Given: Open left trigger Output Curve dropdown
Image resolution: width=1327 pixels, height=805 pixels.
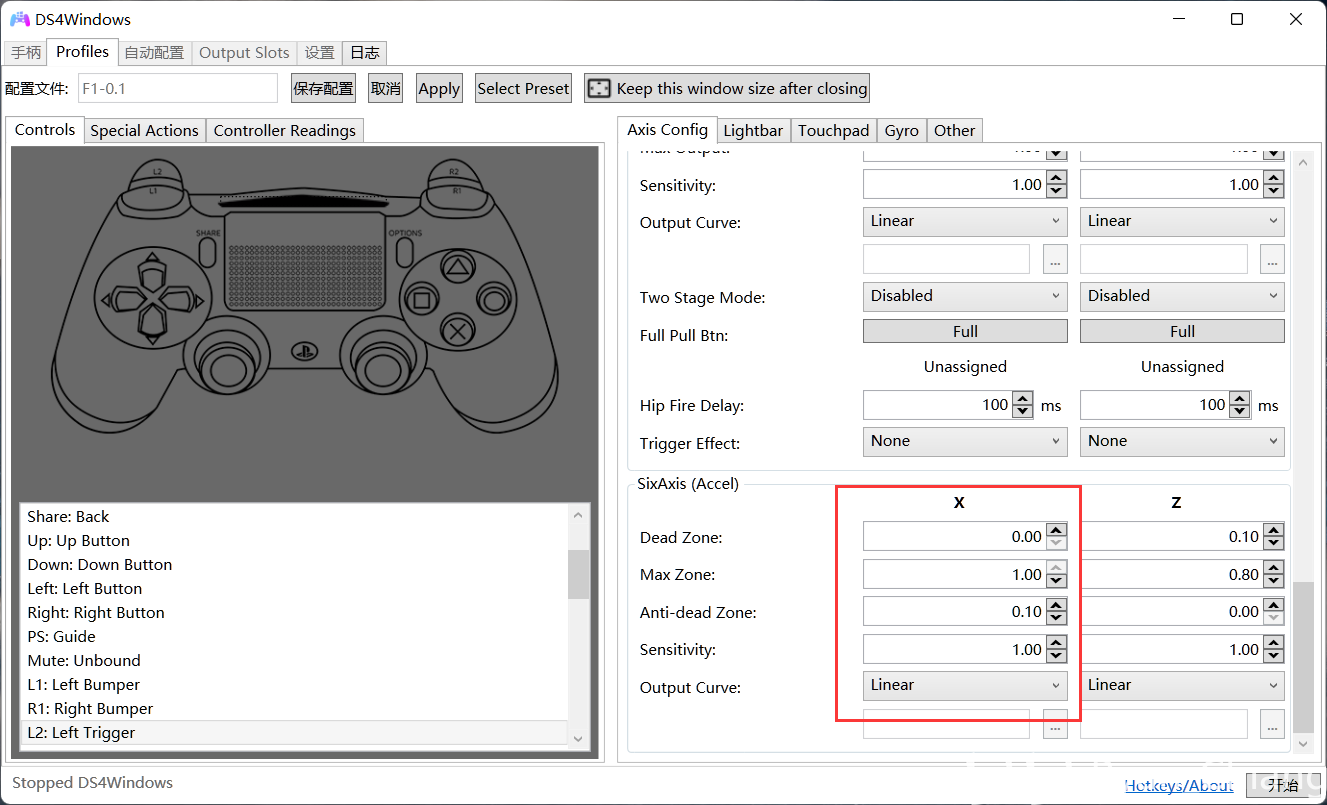Looking at the screenshot, I should pos(965,221).
